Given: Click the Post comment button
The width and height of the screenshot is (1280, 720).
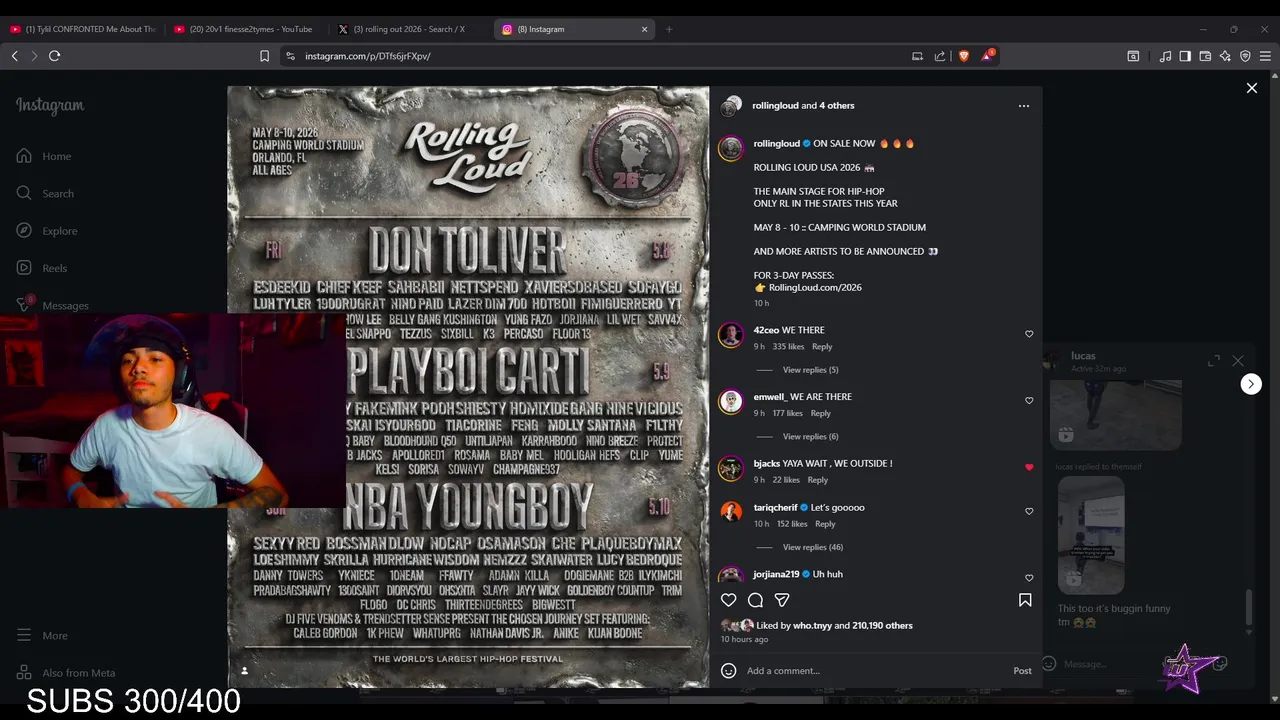Looking at the screenshot, I should pyautogui.click(x=1022, y=671).
